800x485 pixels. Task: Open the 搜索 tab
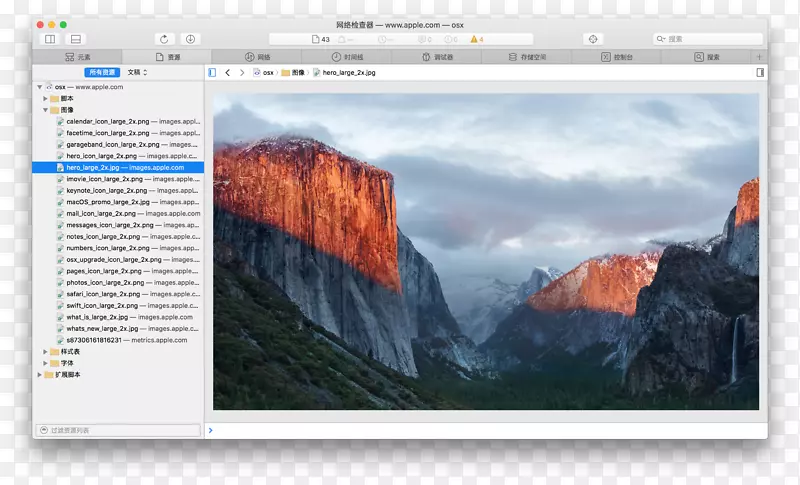[x=707, y=57]
